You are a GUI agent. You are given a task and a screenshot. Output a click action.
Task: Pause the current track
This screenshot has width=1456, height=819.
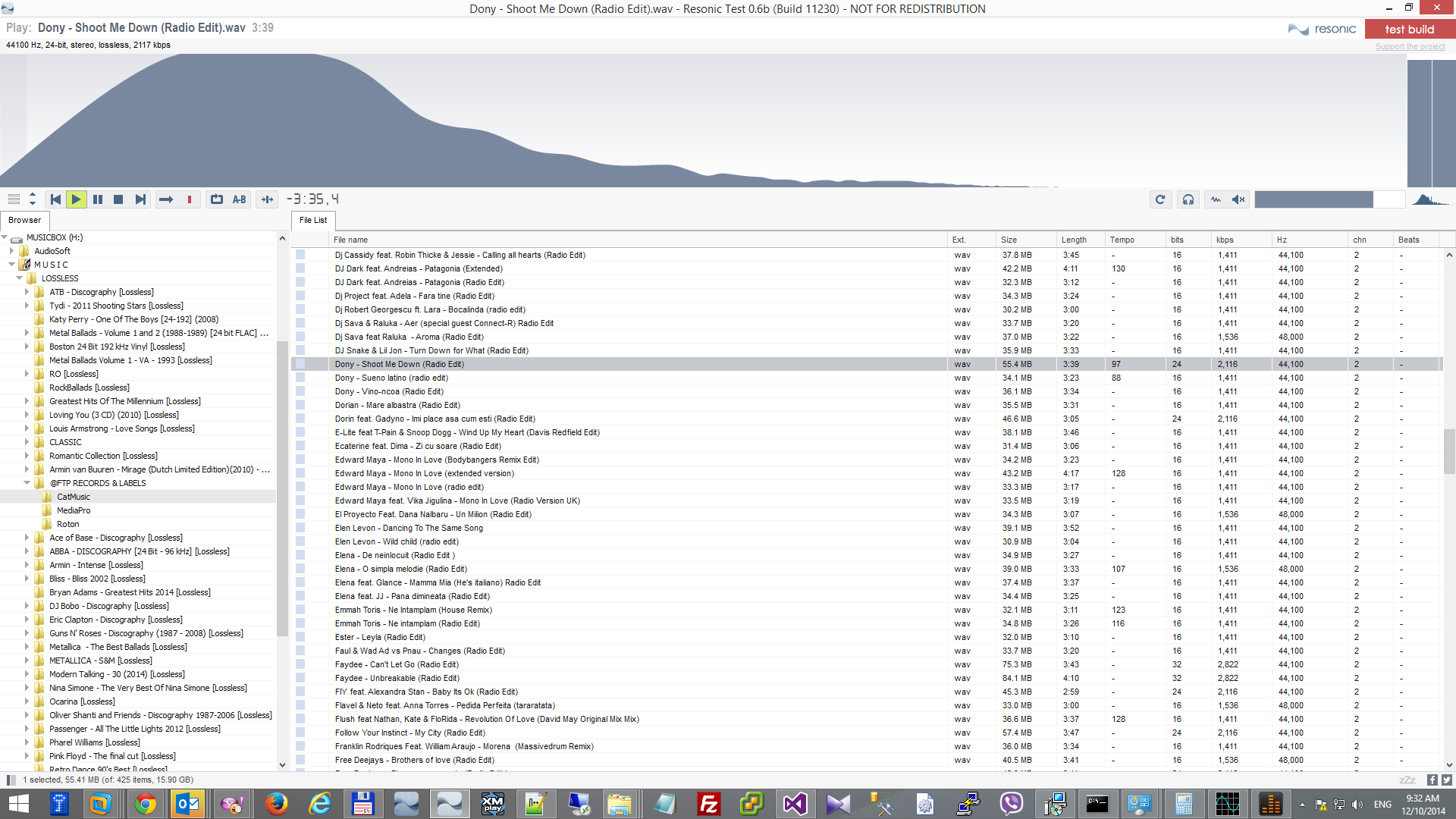click(98, 199)
